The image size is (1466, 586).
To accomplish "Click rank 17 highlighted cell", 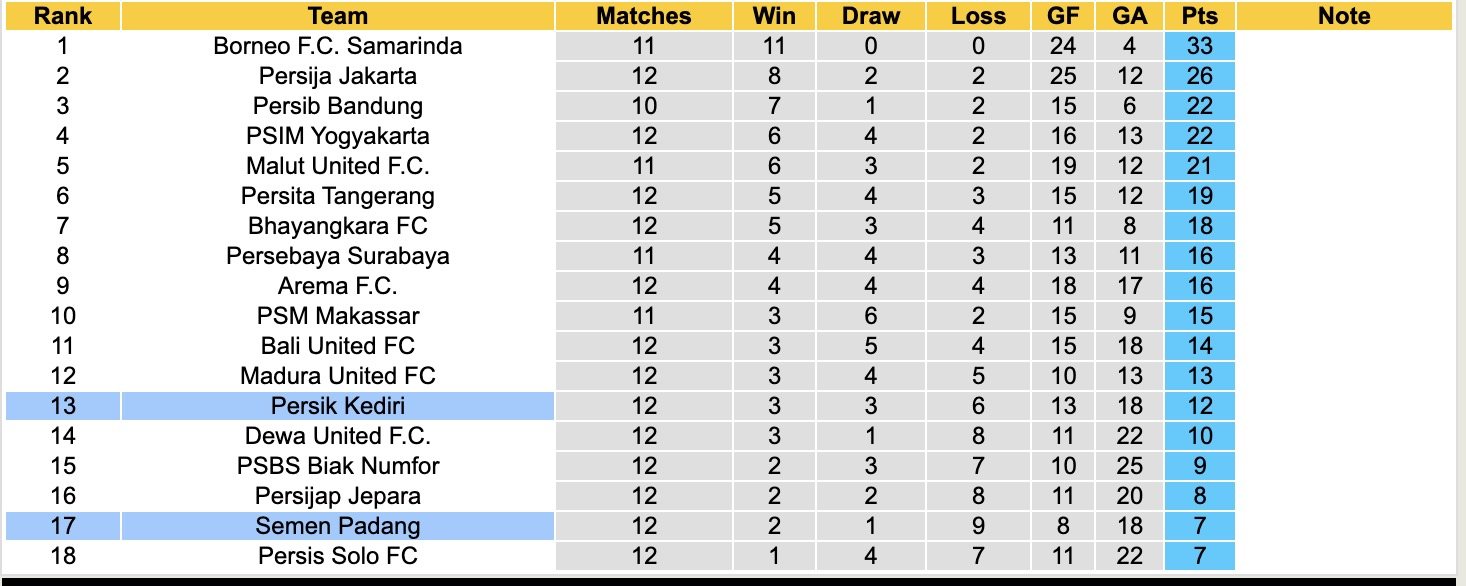I will 63,526.
